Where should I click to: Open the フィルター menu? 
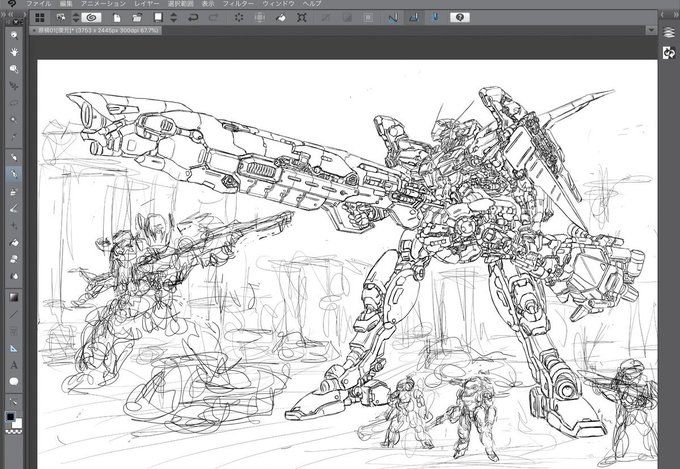pos(238,3)
